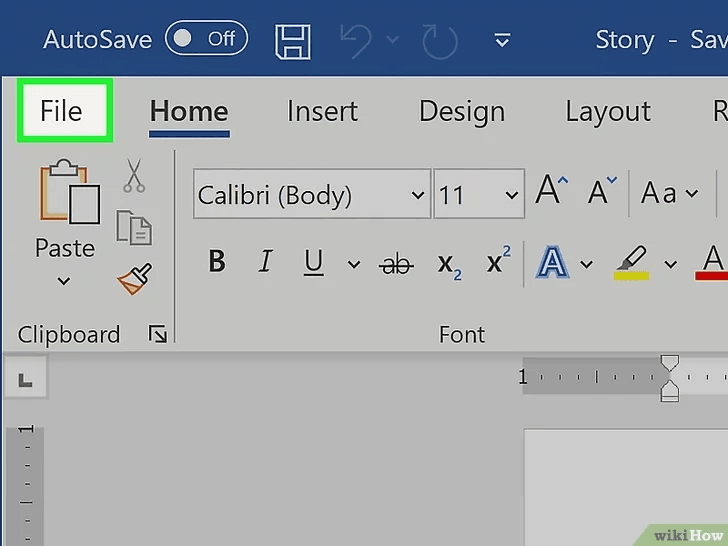This screenshot has height=546, width=728.
Task: Apply Text Effects outlined A icon
Action: click(552, 263)
